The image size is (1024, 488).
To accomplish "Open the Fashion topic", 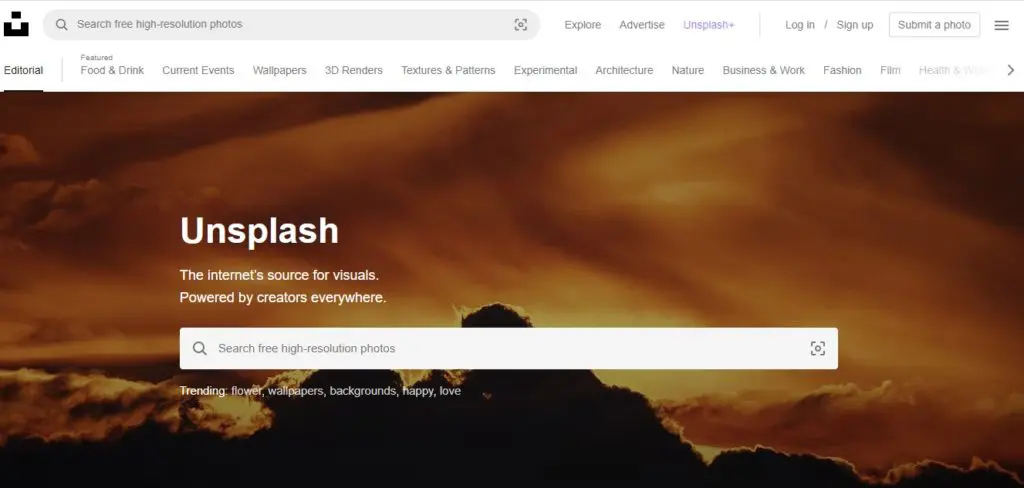I will 842,70.
